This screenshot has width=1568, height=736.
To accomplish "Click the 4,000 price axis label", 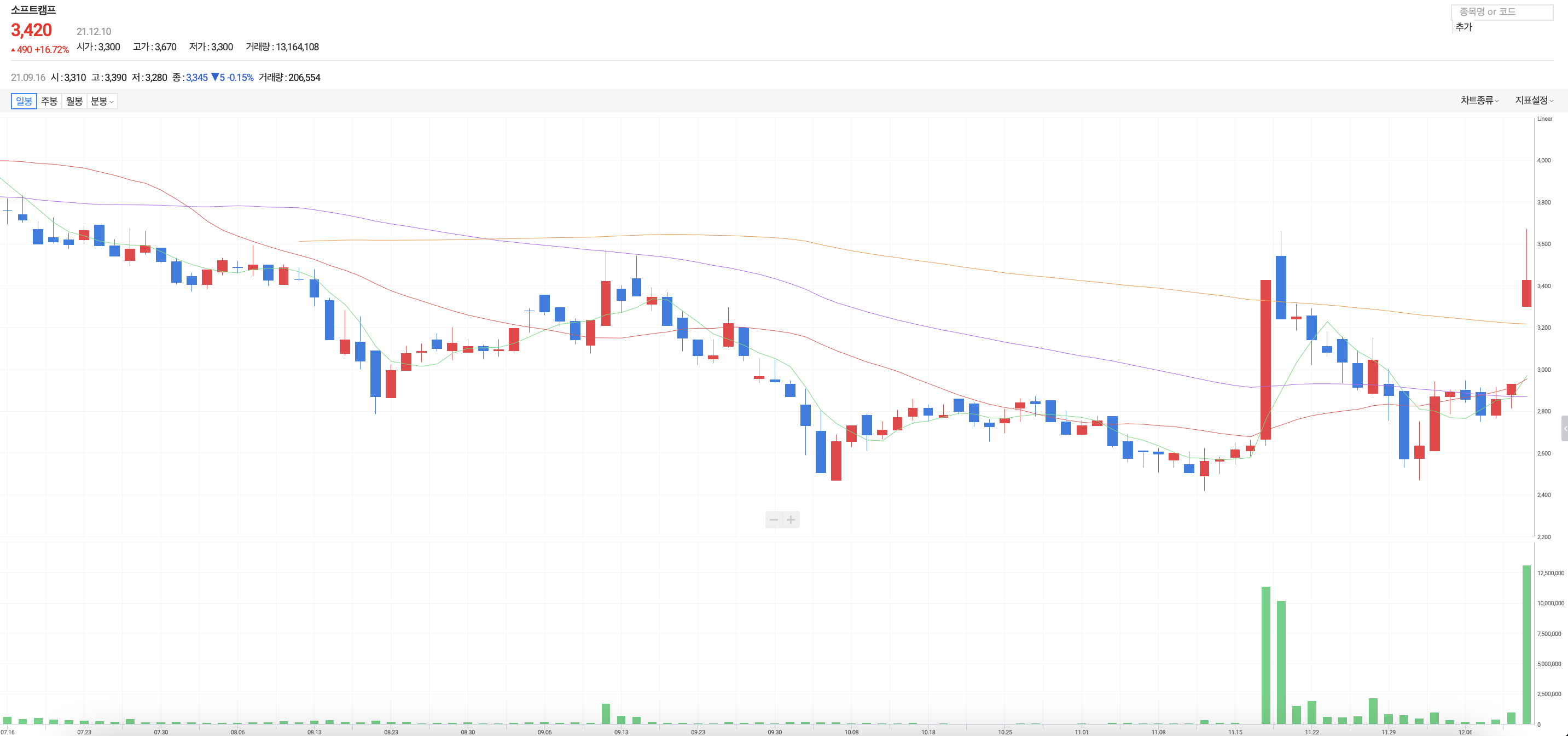I will click(x=1543, y=160).
